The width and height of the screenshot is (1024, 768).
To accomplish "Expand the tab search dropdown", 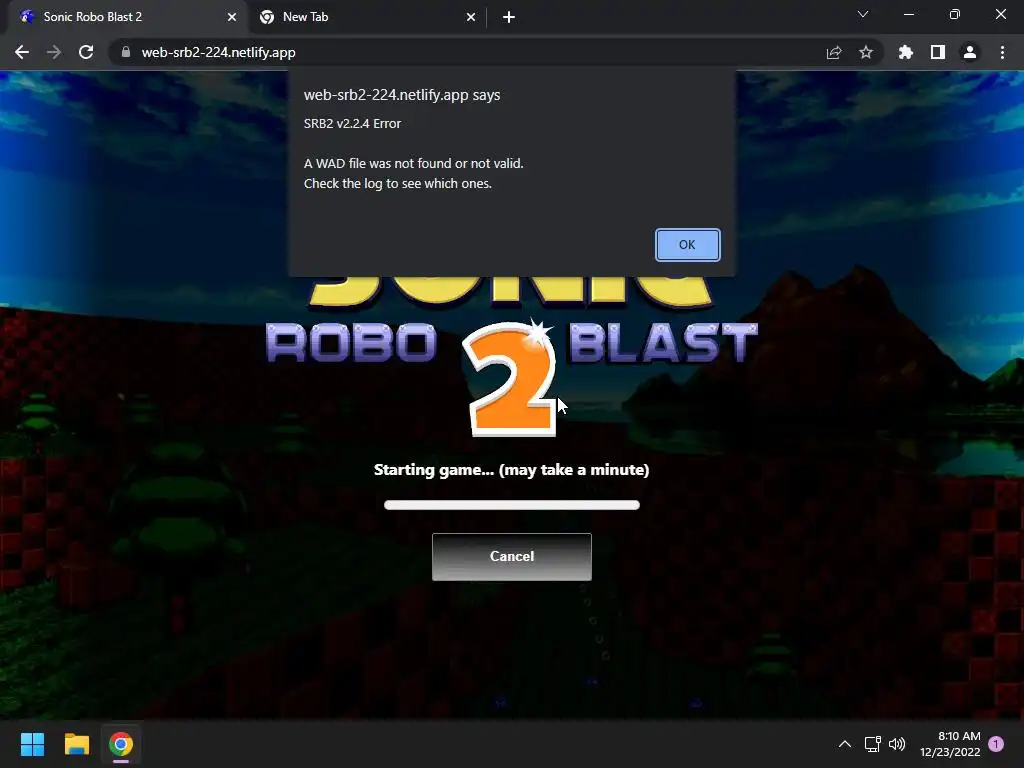I will pyautogui.click(x=863, y=14).
